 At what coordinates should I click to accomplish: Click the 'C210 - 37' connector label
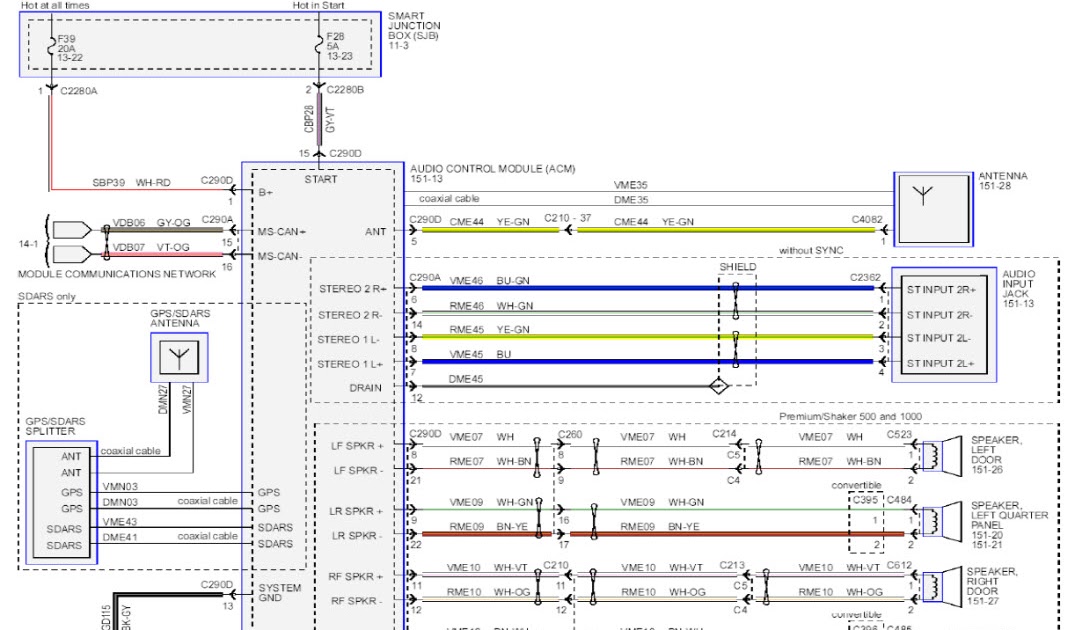568,218
